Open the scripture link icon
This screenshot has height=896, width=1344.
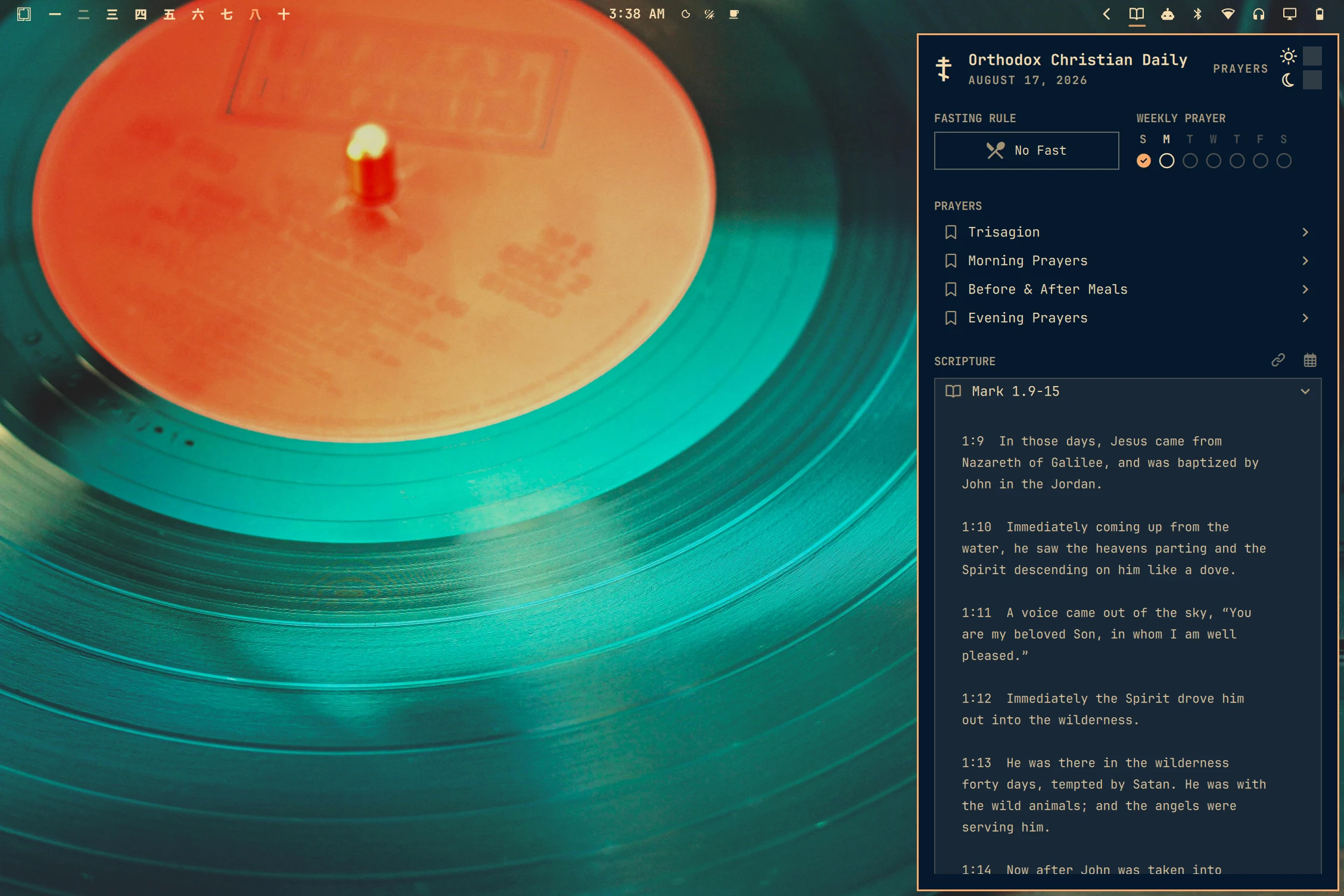1278,360
